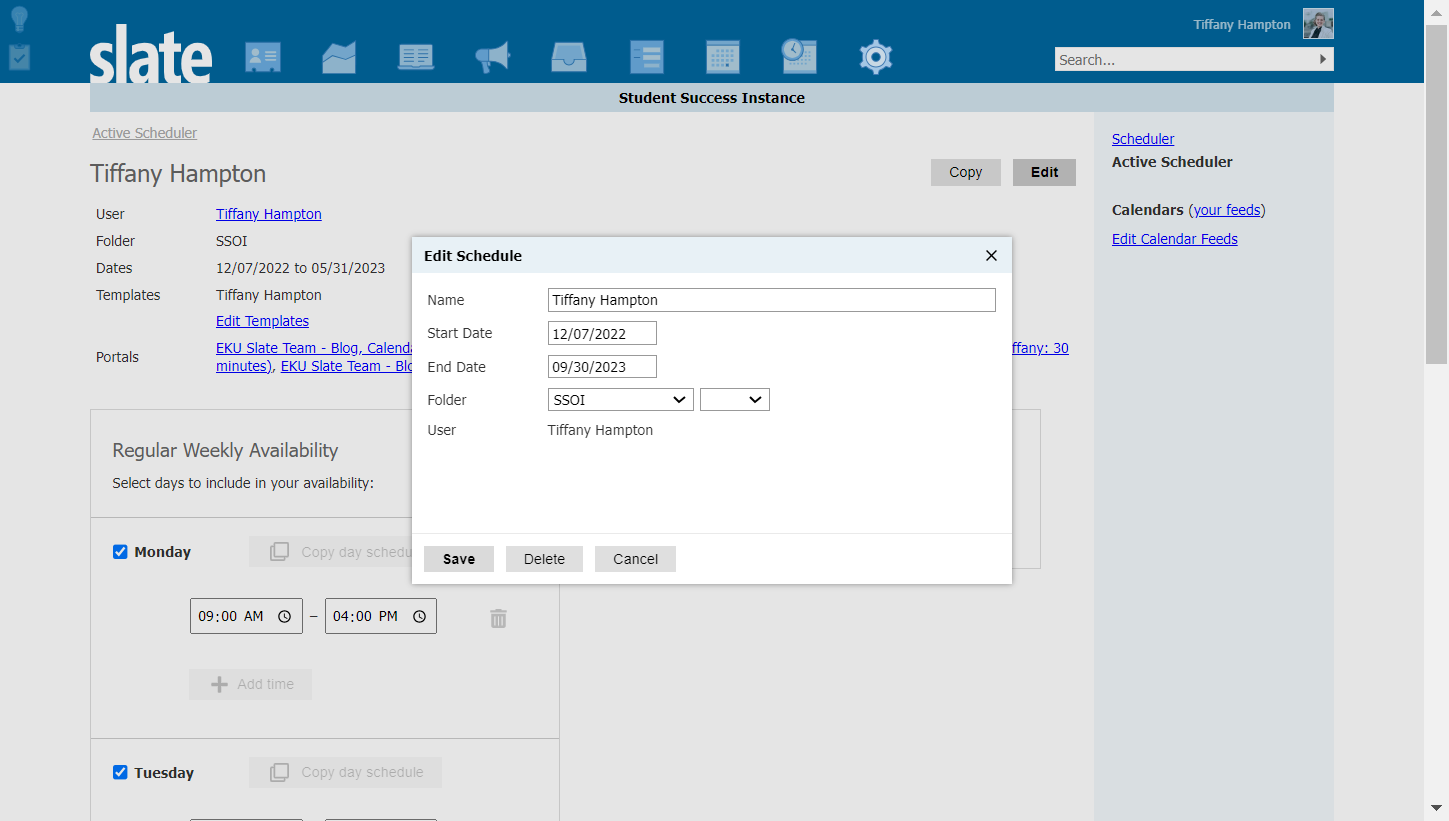1449x821 pixels.
Task: Open the checklist form navigation icon
Action: 646,57
